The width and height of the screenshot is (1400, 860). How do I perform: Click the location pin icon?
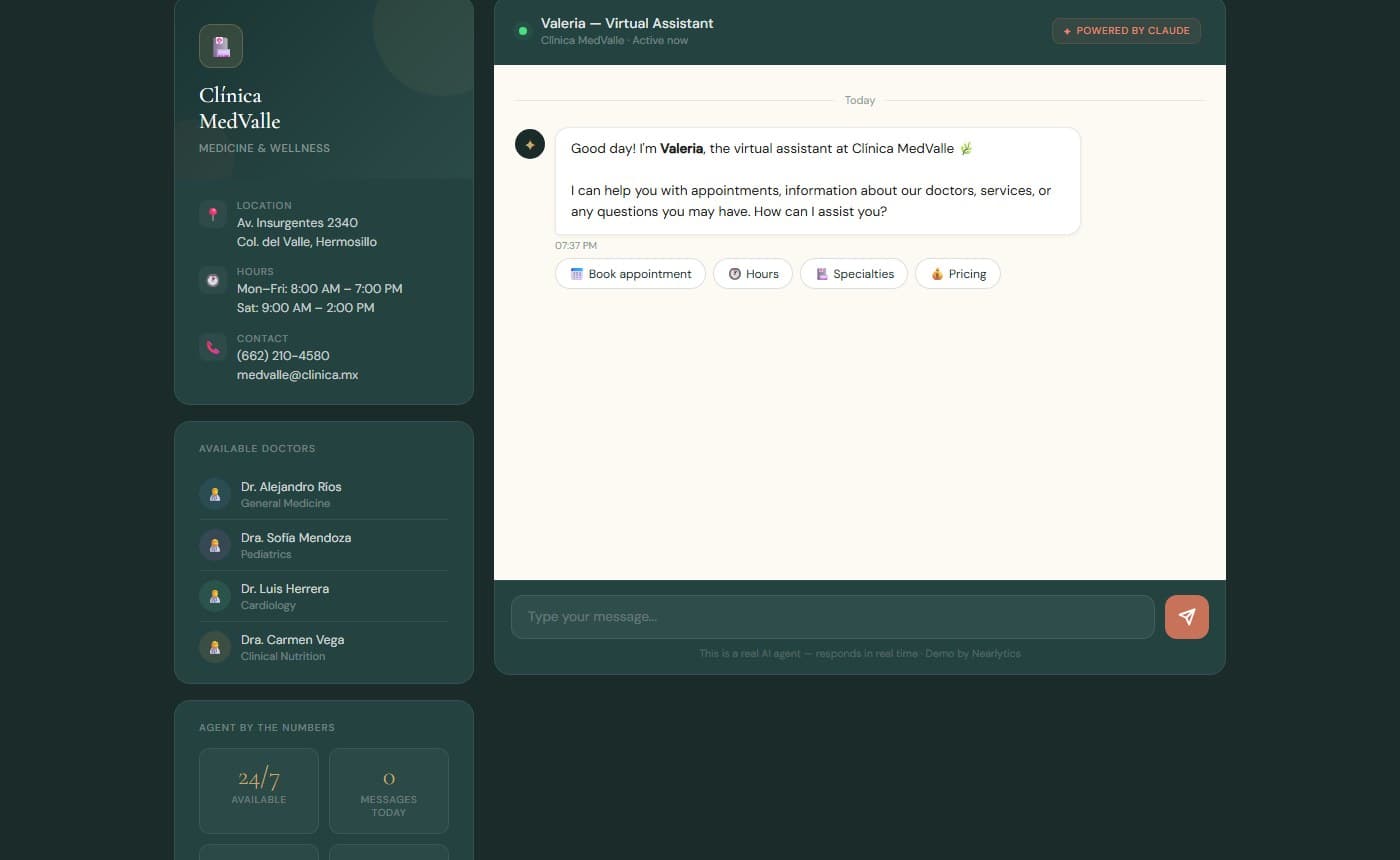212,214
